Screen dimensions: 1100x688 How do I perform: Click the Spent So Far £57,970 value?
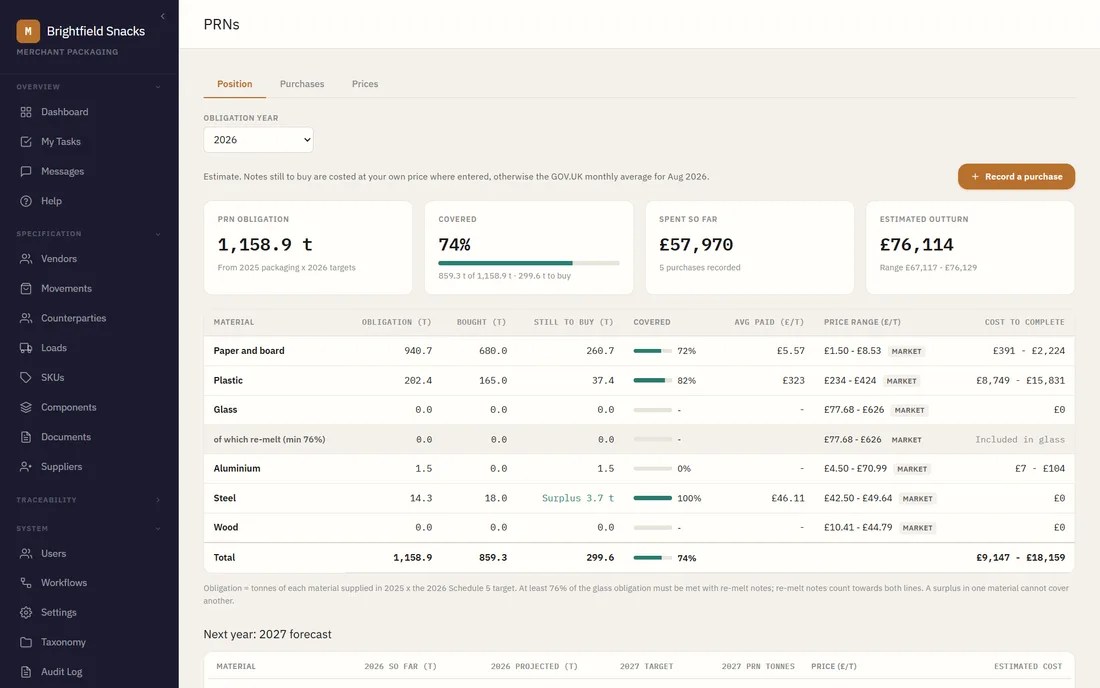[x=696, y=244]
